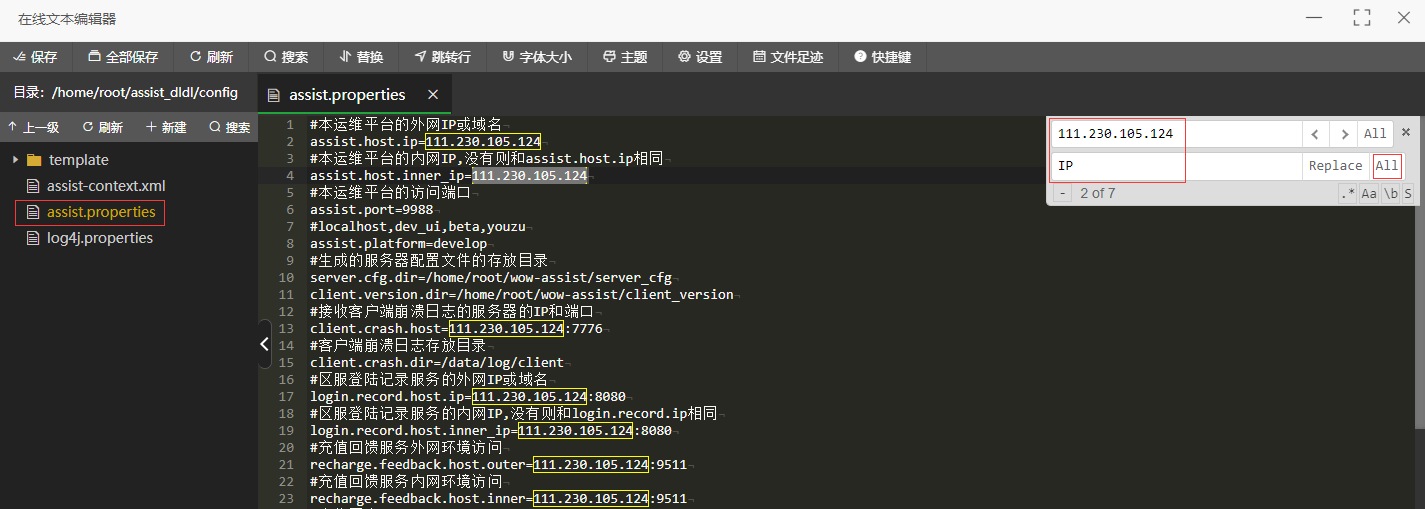Open the 设置 settings
The image size is (1425, 509).
(700, 57)
